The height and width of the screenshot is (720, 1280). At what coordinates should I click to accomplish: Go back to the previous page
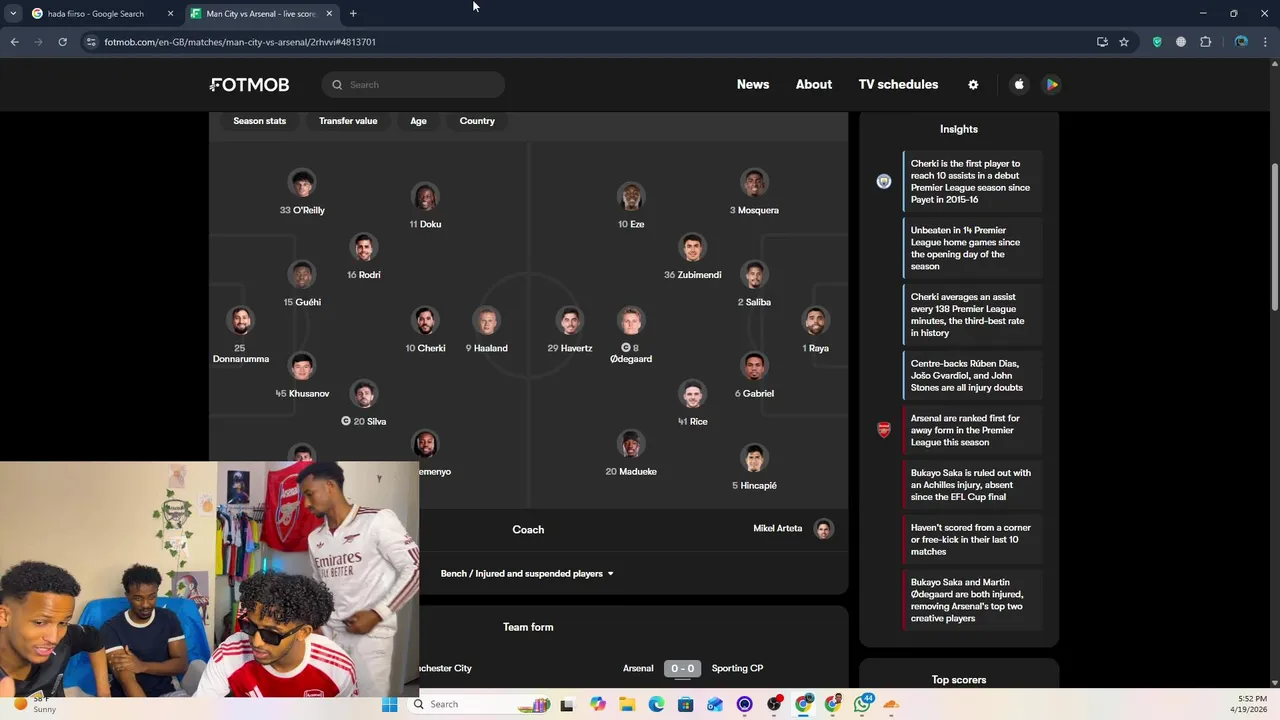(x=14, y=42)
